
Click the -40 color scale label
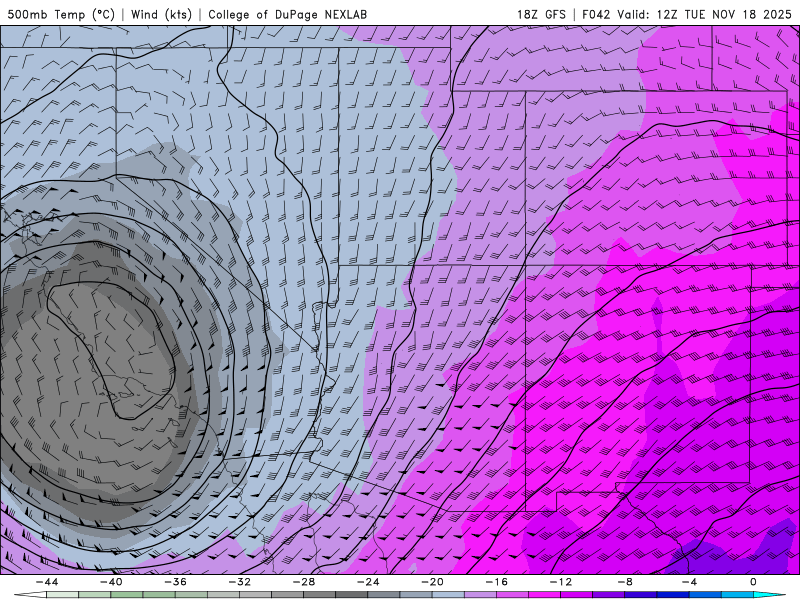(x=111, y=582)
